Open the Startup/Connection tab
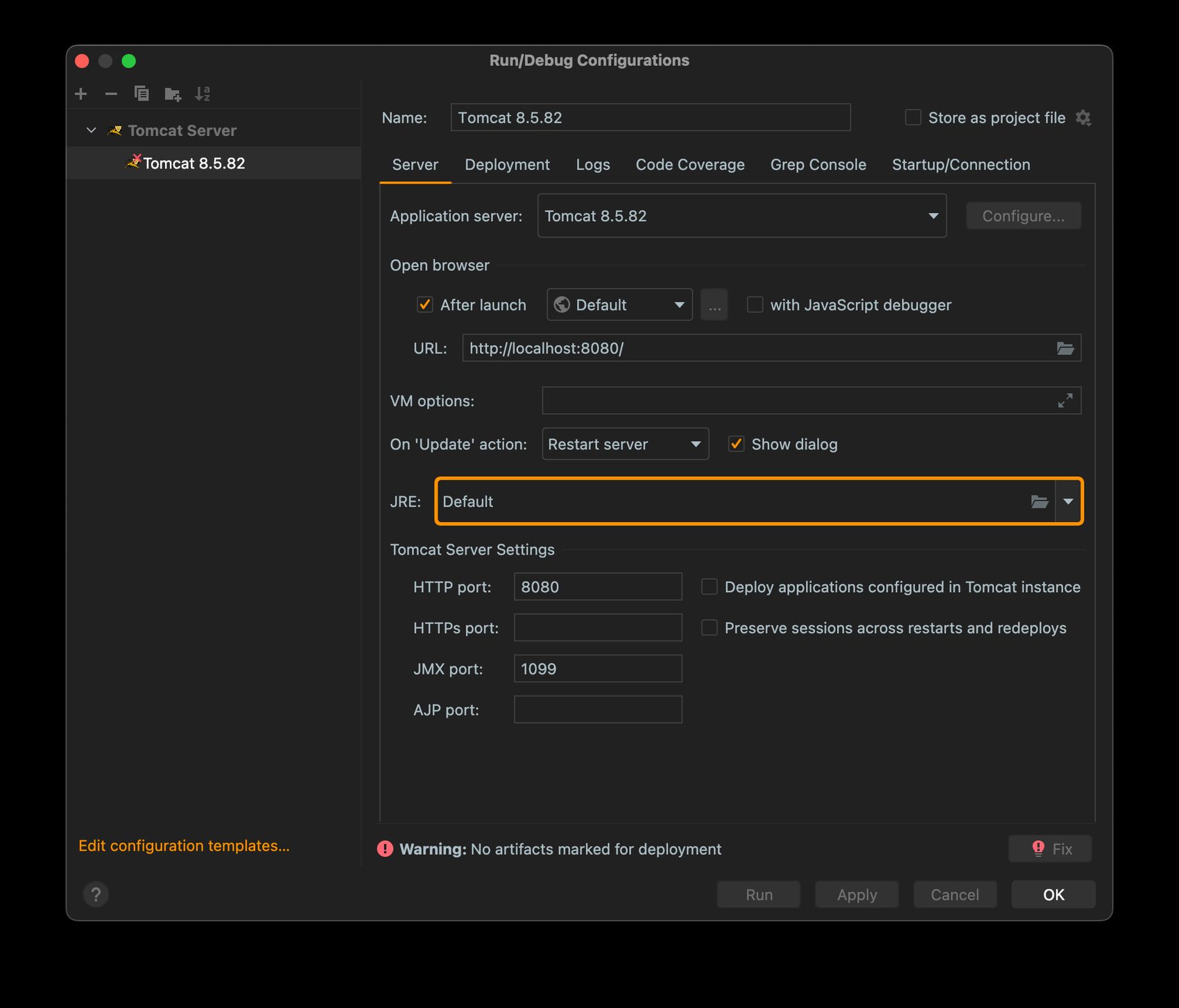Image resolution: width=1179 pixels, height=1008 pixels. tap(961, 165)
